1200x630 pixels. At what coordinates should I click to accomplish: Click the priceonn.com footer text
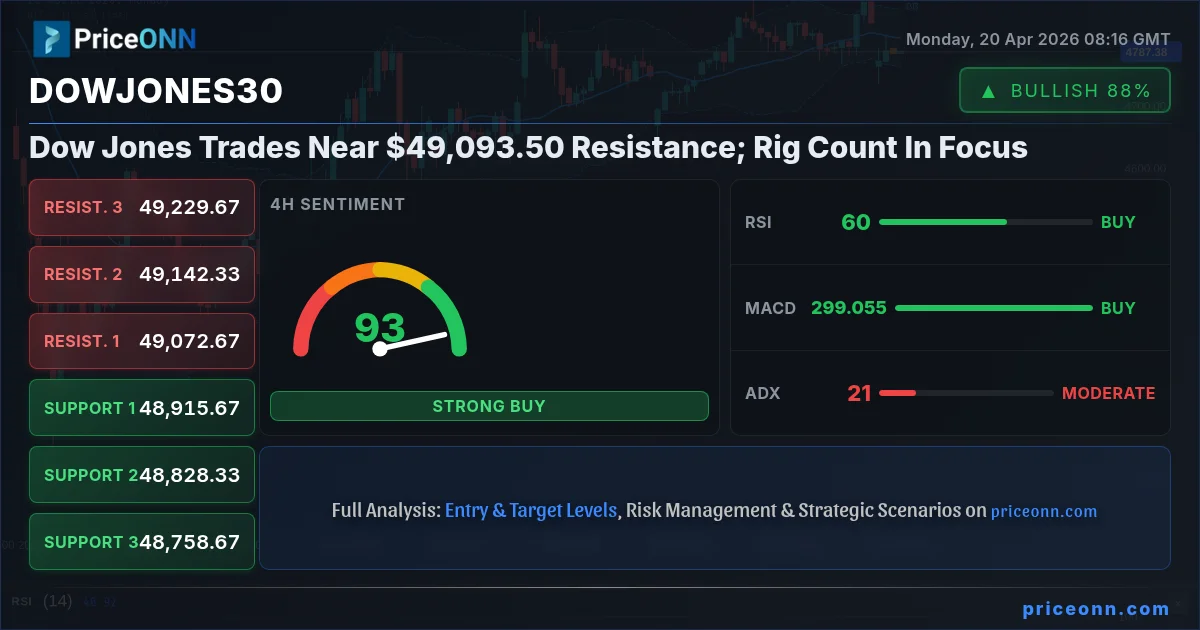[x=1096, y=608]
